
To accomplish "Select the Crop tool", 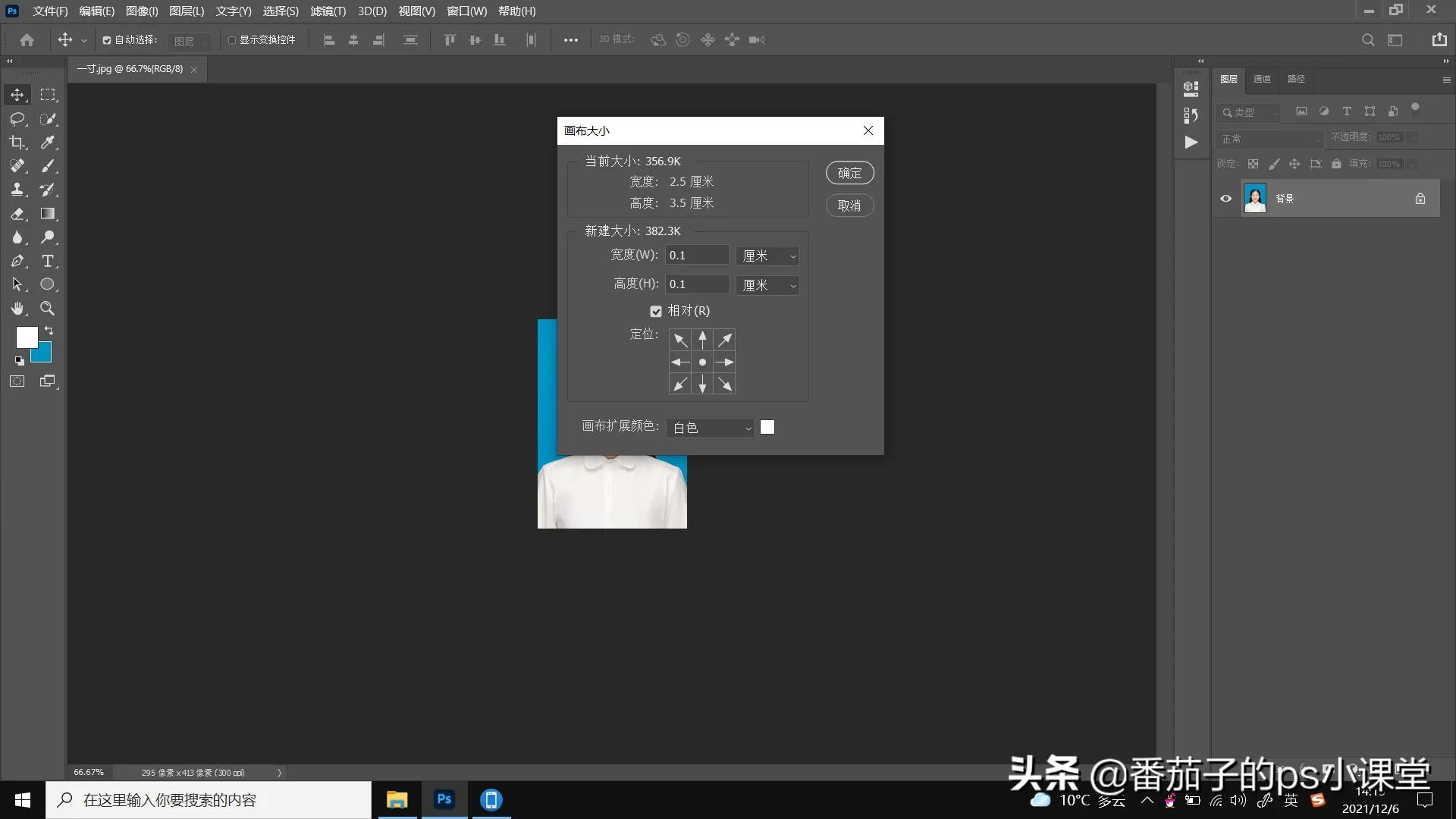I will pos(17,143).
